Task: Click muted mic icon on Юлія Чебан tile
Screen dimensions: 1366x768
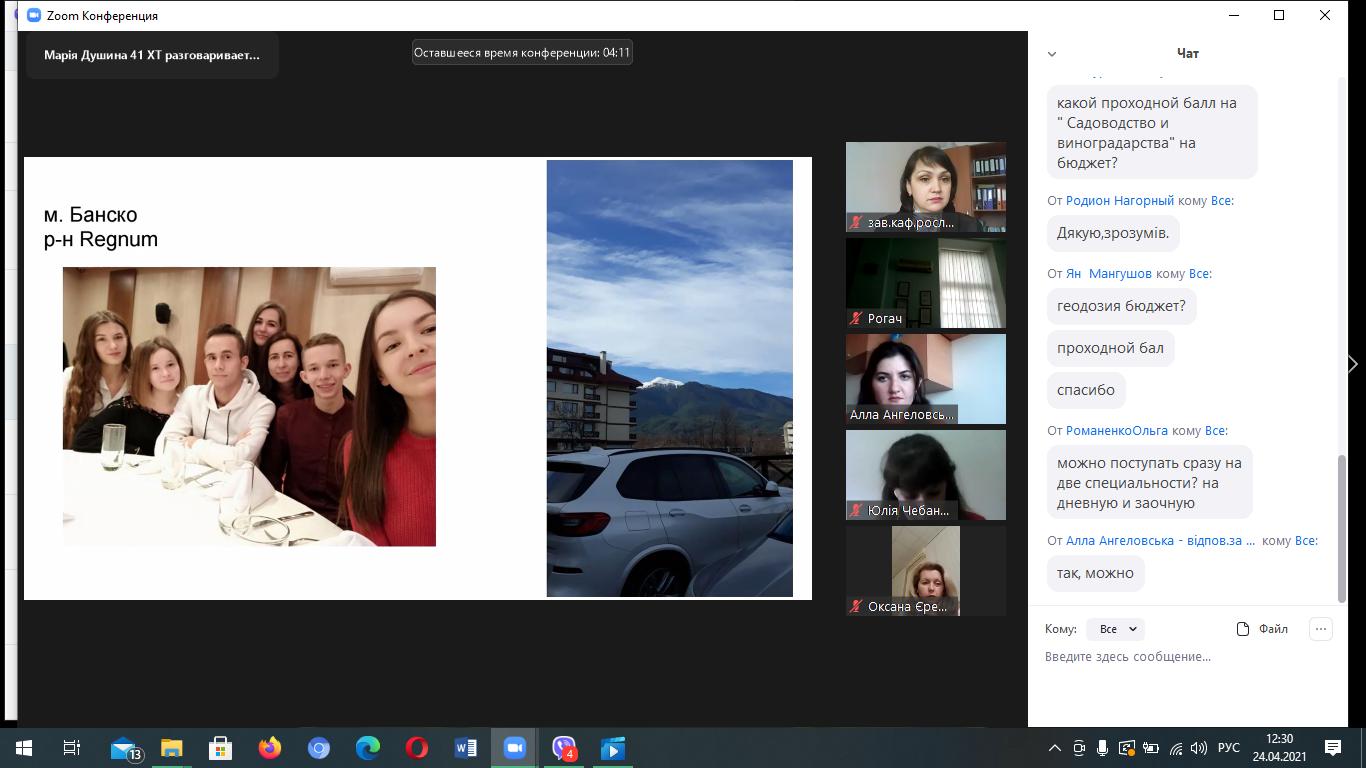Action: point(856,511)
